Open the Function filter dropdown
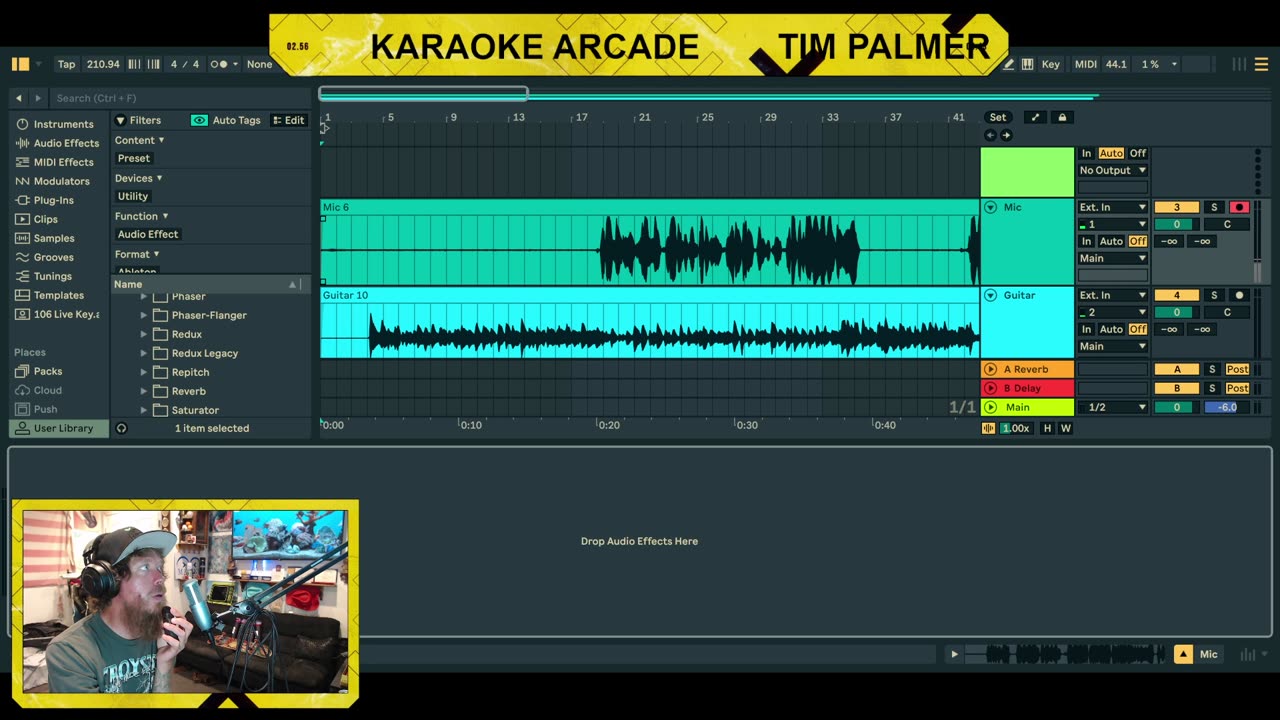 tap(141, 216)
